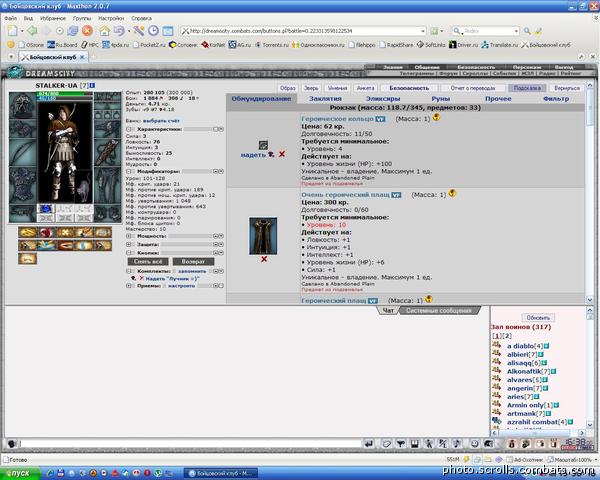Go to page [2] of player list
Image resolution: width=600 pixels, height=480 pixels.
507,336
